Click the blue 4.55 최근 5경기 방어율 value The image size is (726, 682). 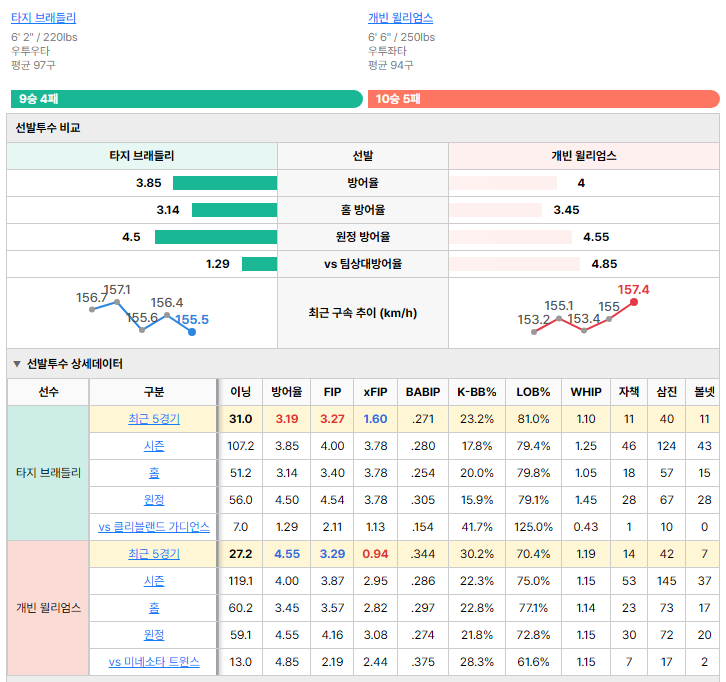coord(287,554)
